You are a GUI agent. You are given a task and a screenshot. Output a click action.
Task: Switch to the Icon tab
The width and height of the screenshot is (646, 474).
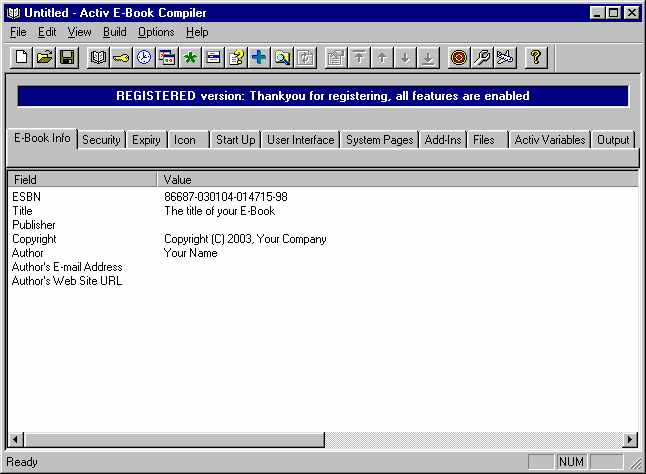188,140
